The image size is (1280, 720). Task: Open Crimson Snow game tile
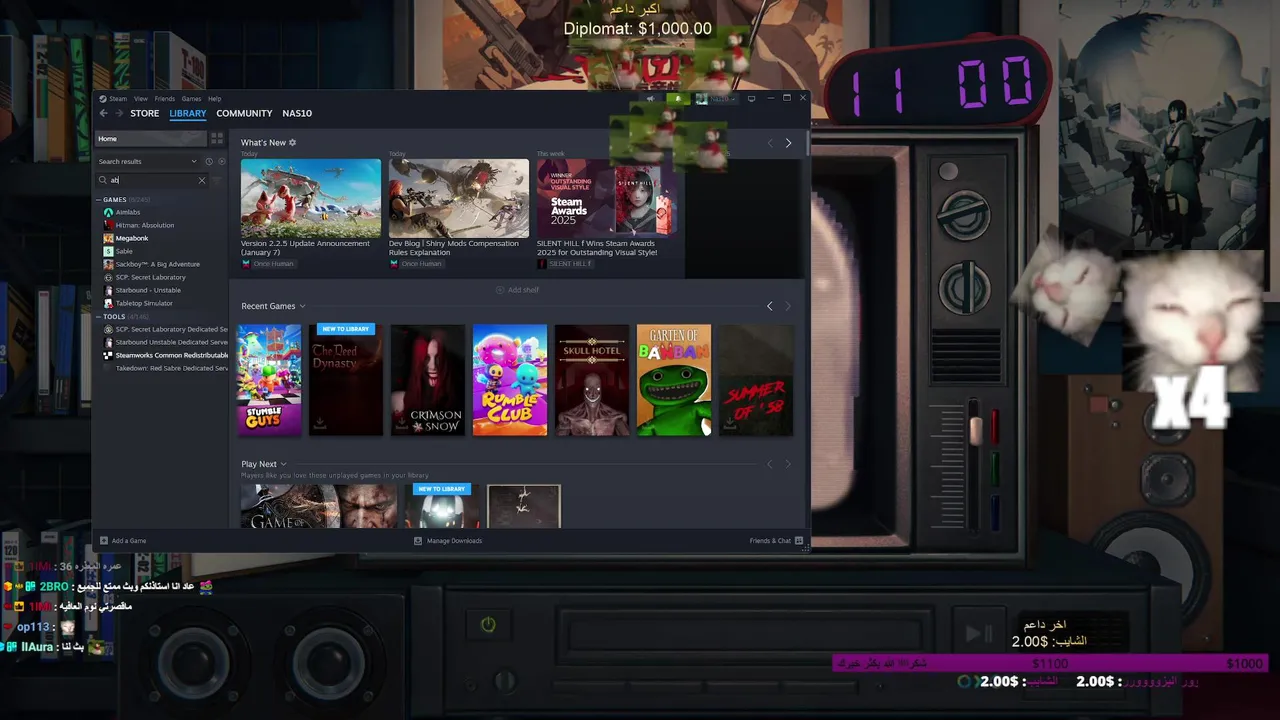coord(428,380)
